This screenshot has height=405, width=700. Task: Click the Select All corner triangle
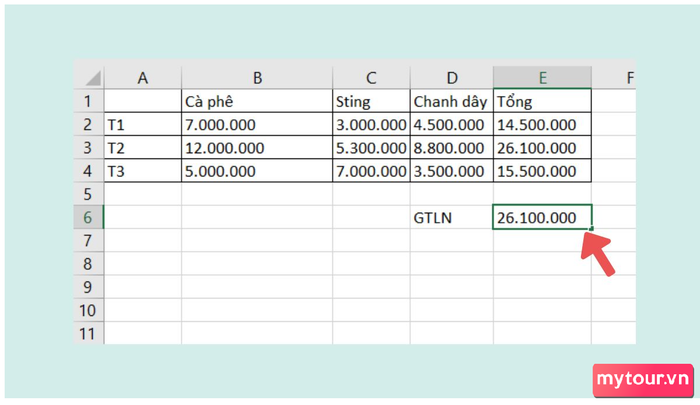93,78
